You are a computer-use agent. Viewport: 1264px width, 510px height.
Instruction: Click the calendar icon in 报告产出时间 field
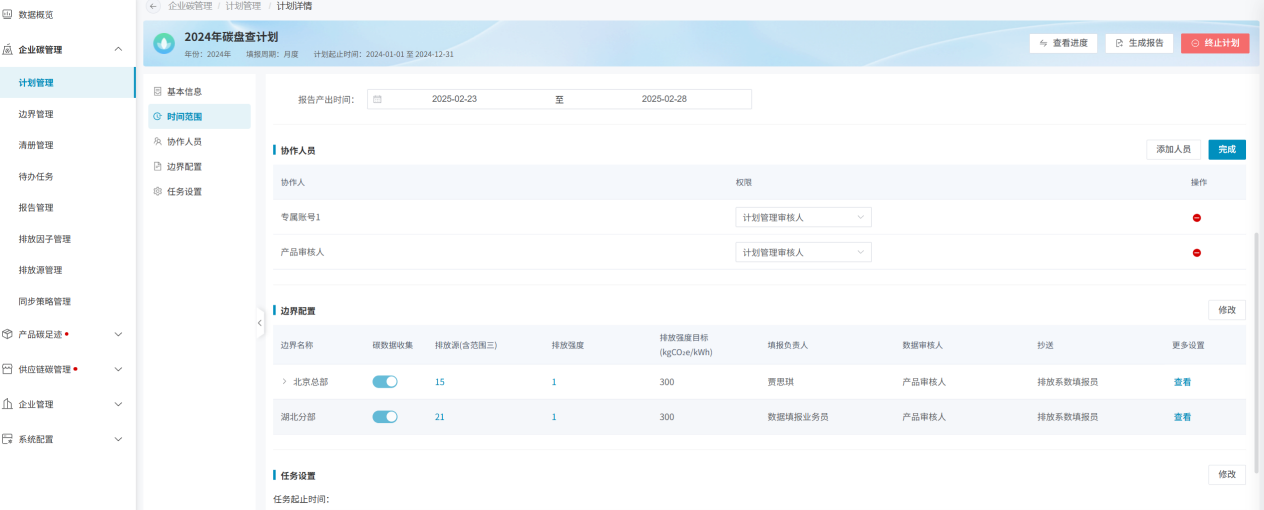378,99
